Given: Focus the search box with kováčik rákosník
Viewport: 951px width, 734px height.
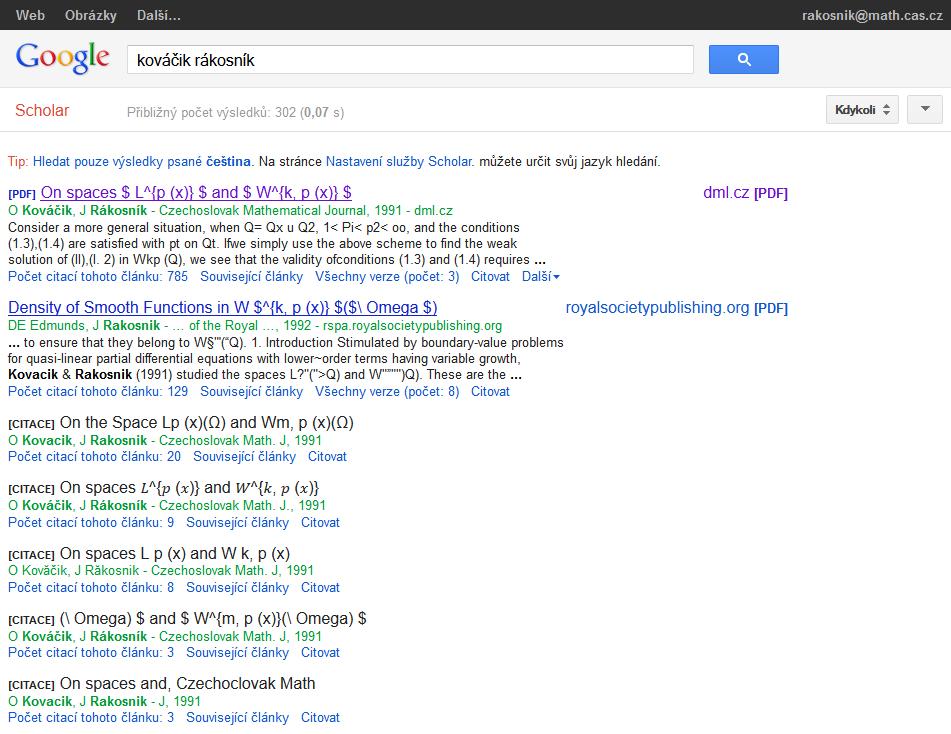Looking at the screenshot, I should click(x=410, y=59).
